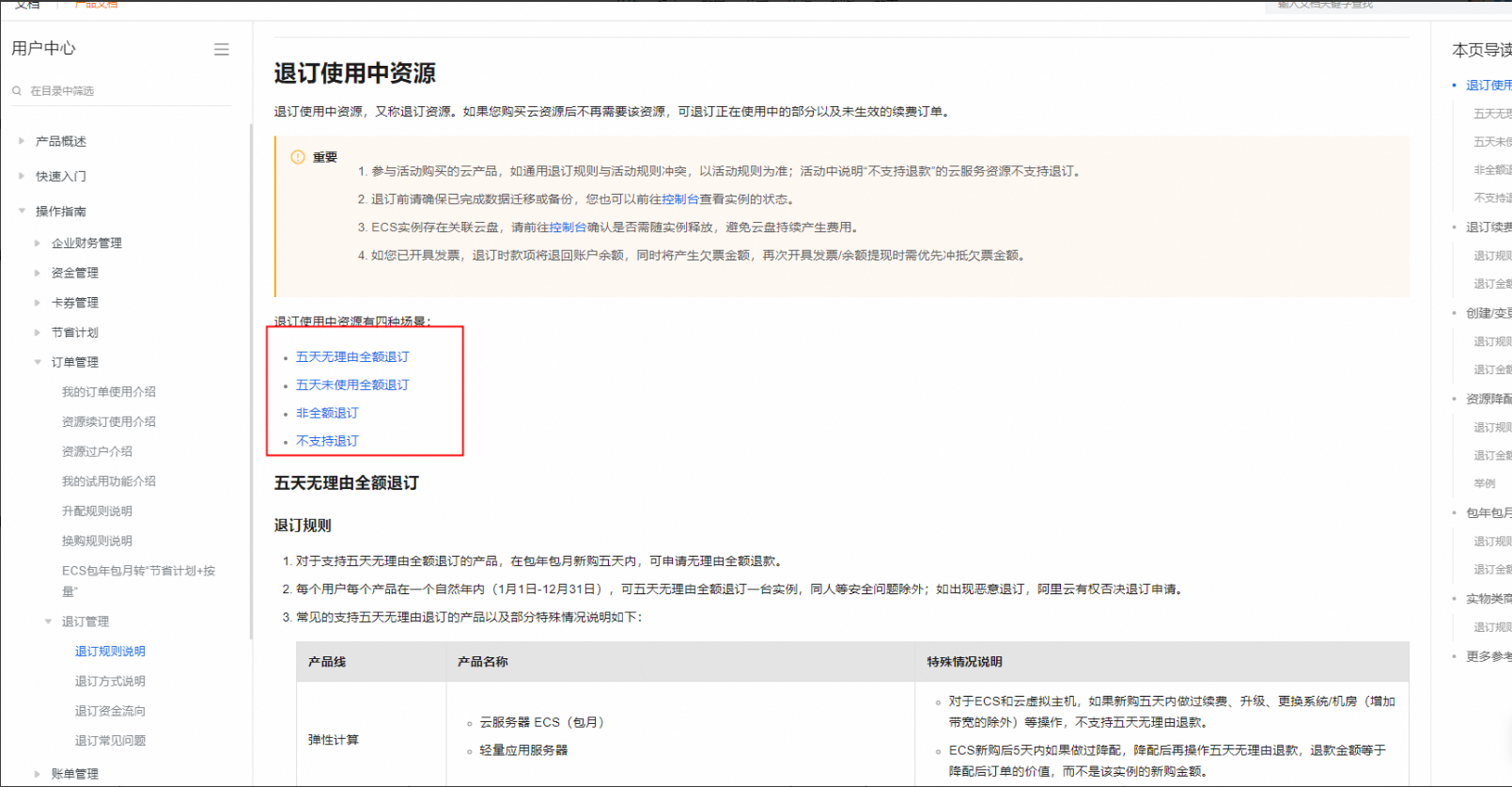Open 控制台 link in notice item 2
Screen dimensions: 1512x787
click(x=680, y=199)
